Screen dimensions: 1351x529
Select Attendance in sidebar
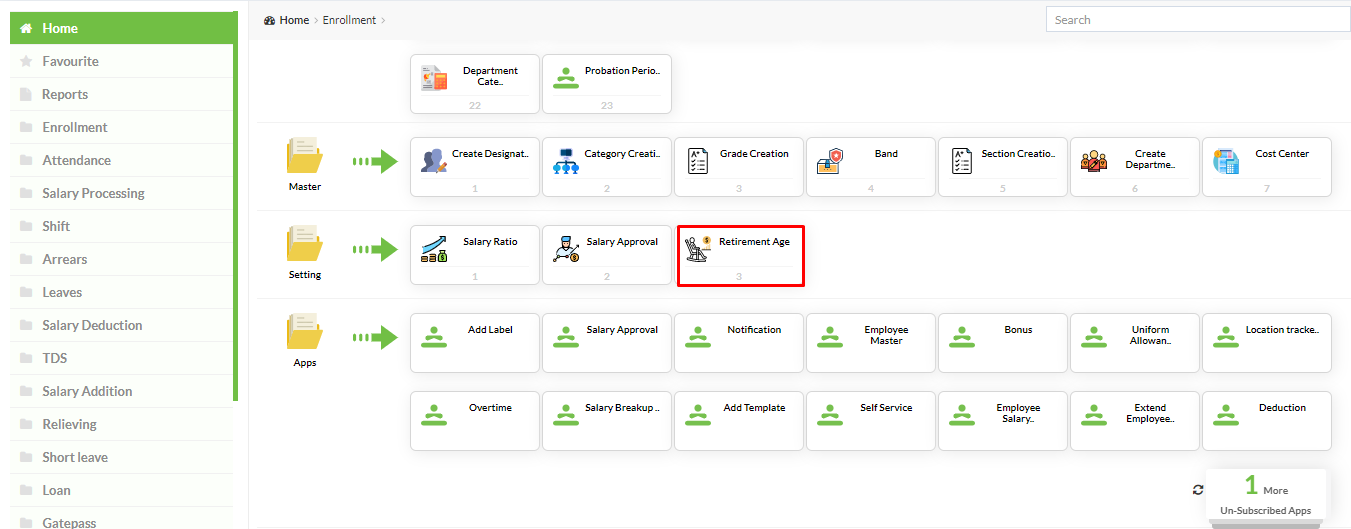(122, 160)
